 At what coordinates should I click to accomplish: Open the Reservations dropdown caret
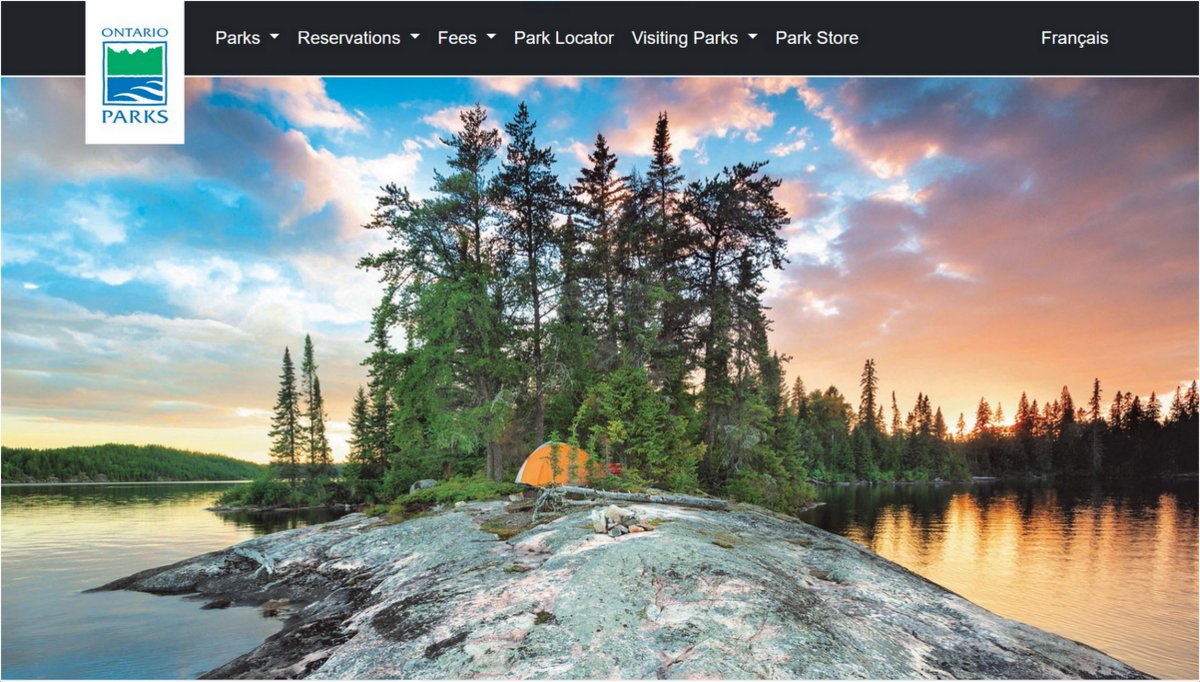point(415,38)
